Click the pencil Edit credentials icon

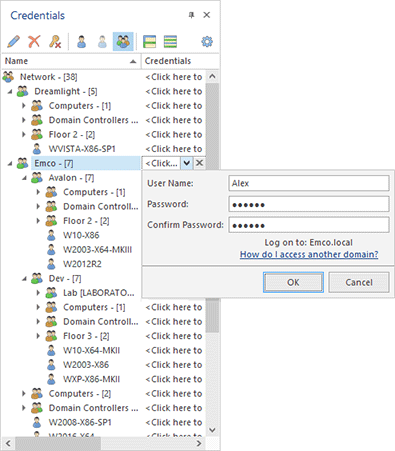(x=13, y=42)
